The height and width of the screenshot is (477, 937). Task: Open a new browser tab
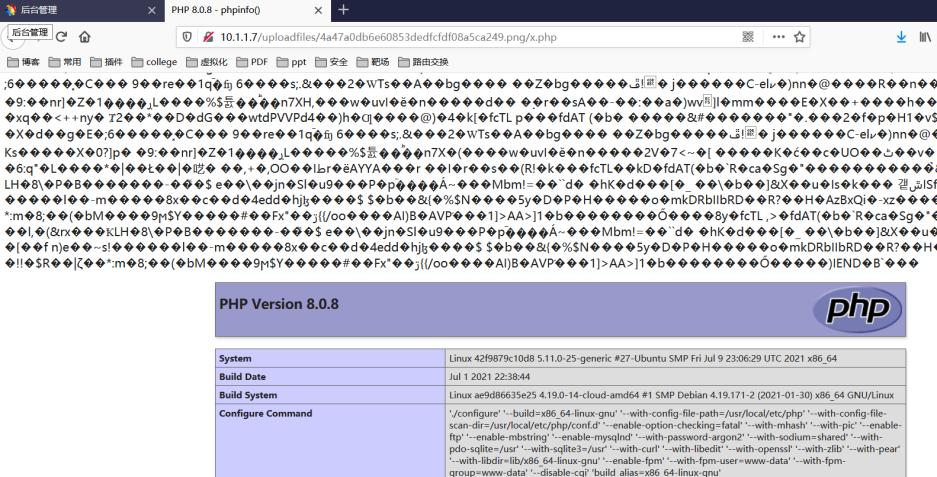pyautogui.click(x=343, y=10)
